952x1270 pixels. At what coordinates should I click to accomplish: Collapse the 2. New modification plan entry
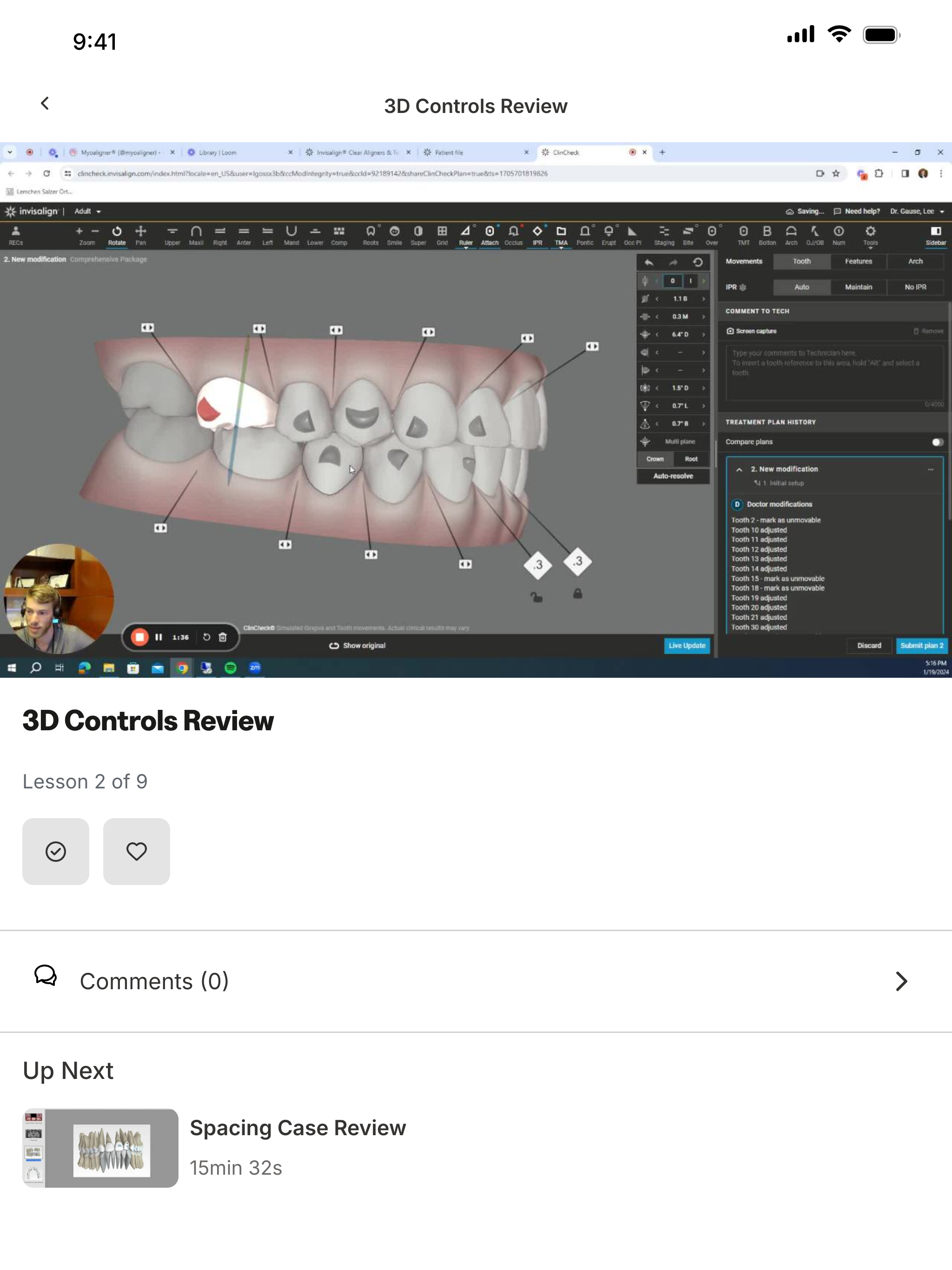(740, 470)
